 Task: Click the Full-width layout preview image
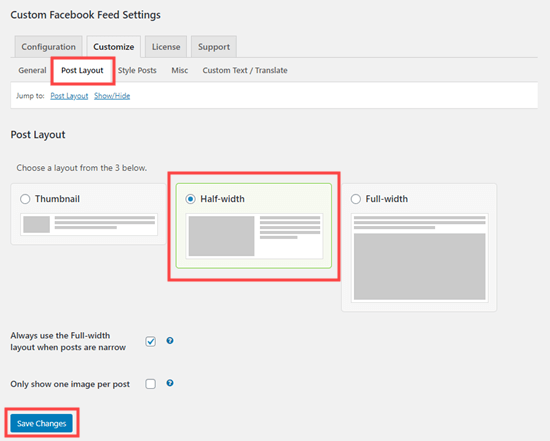point(420,258)
